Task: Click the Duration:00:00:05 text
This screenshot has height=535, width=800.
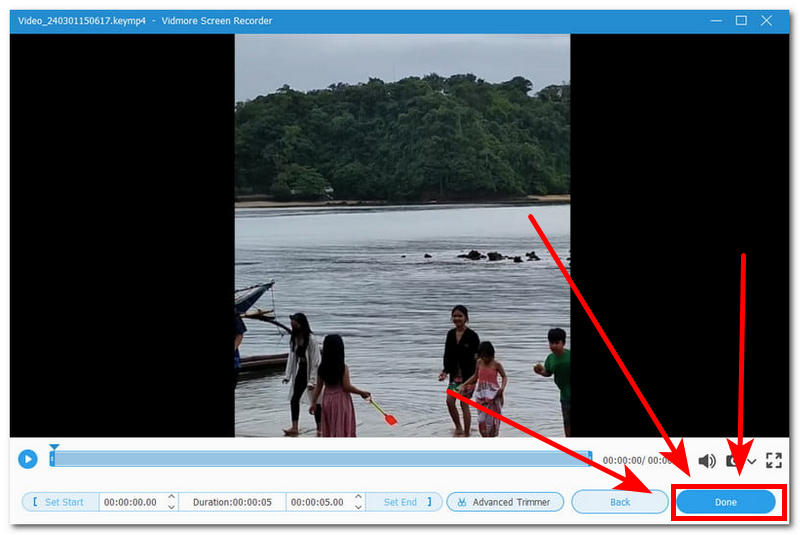Action: pos(232,502)
